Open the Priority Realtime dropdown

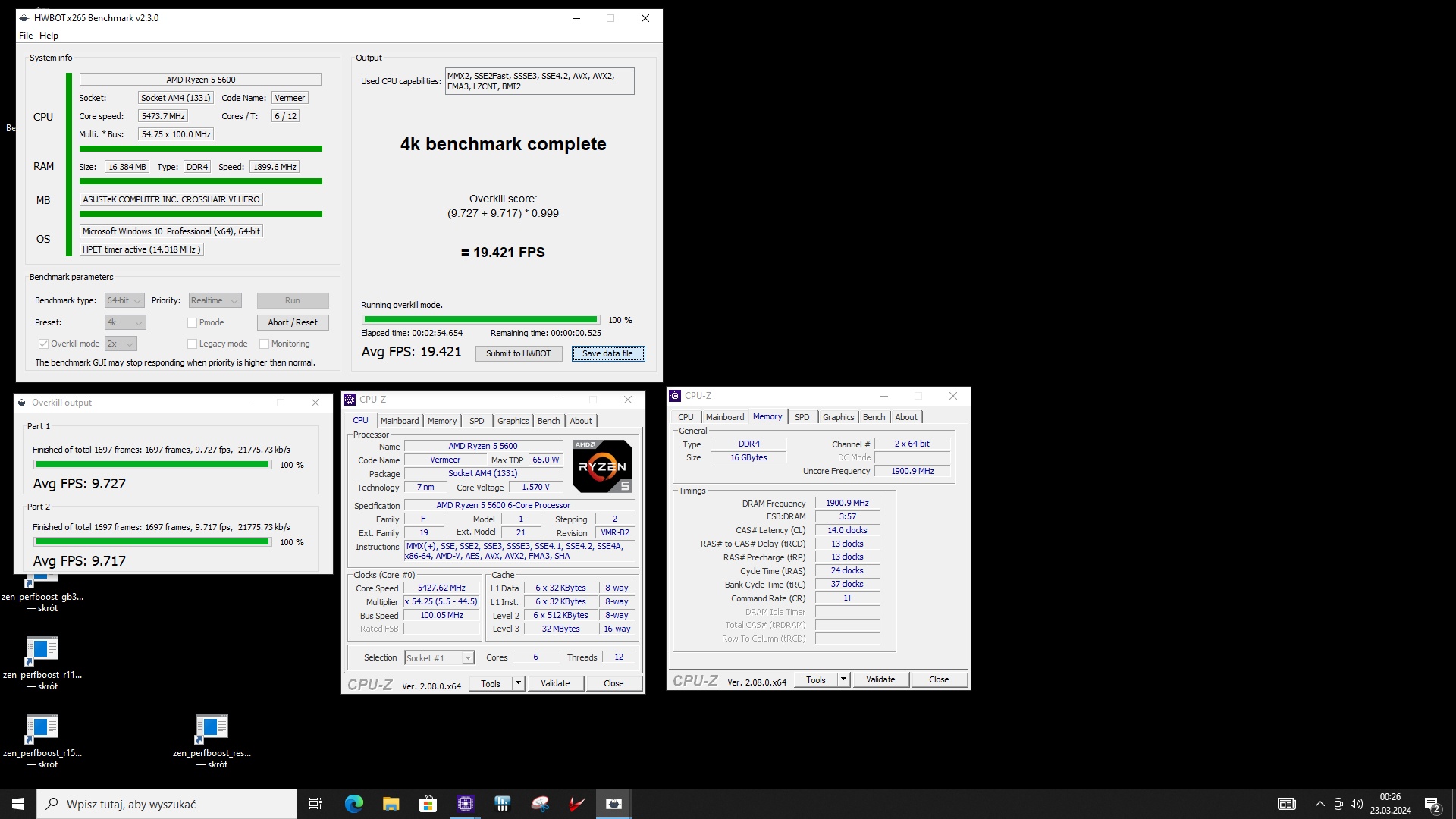pos(215,301)
